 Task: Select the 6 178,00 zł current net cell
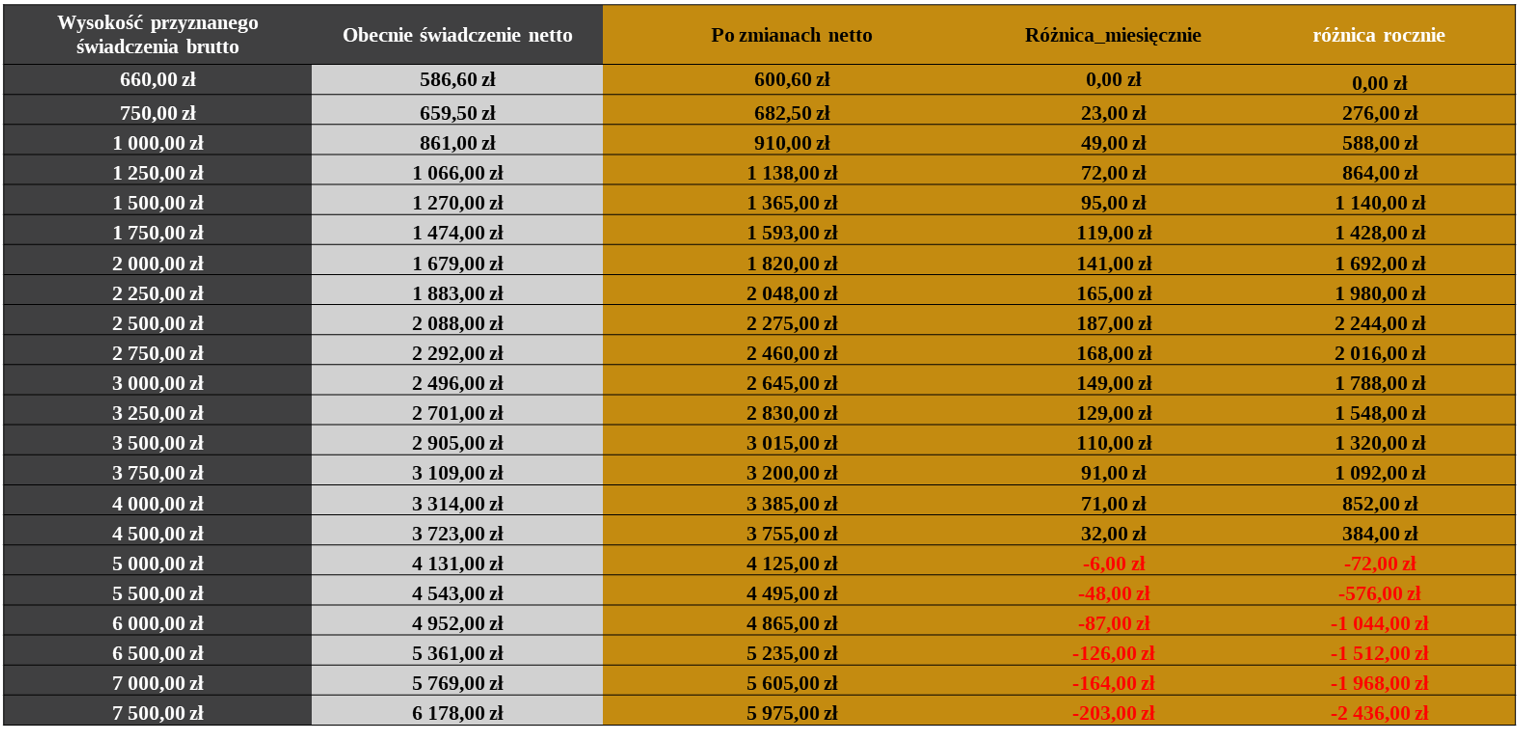pos(457,713)
